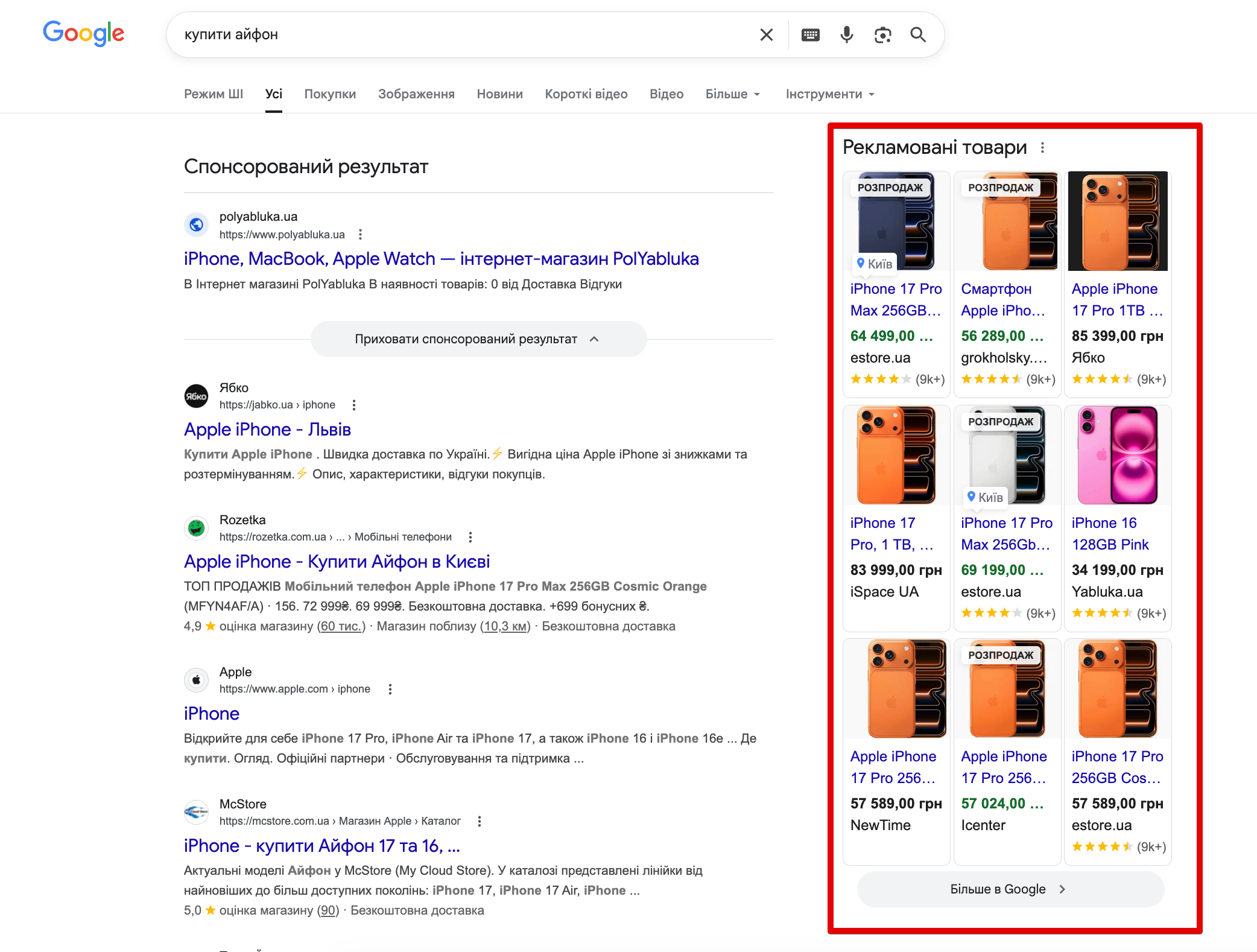Click the orange iPhone thumbnail for Ябко 85 399,00
Image resolution: width=1257 pixels, height=952 pixels.
click(1118, 221)
